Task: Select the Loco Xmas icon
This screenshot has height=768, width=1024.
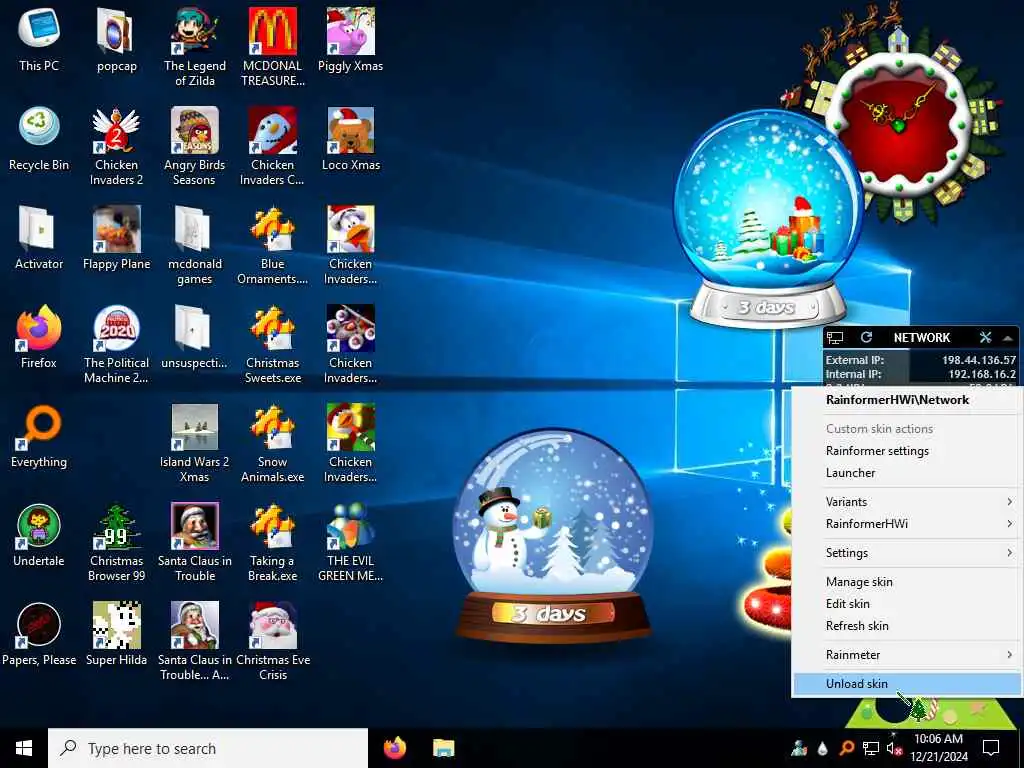Action: coord(351,138)
